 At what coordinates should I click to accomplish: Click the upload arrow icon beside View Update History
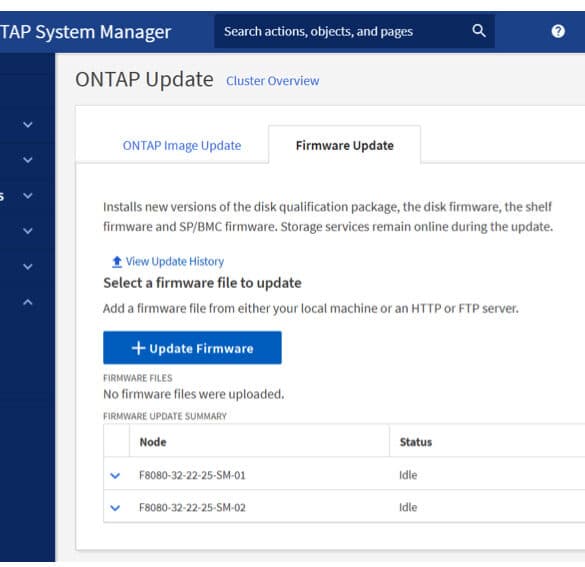[117, 262]
